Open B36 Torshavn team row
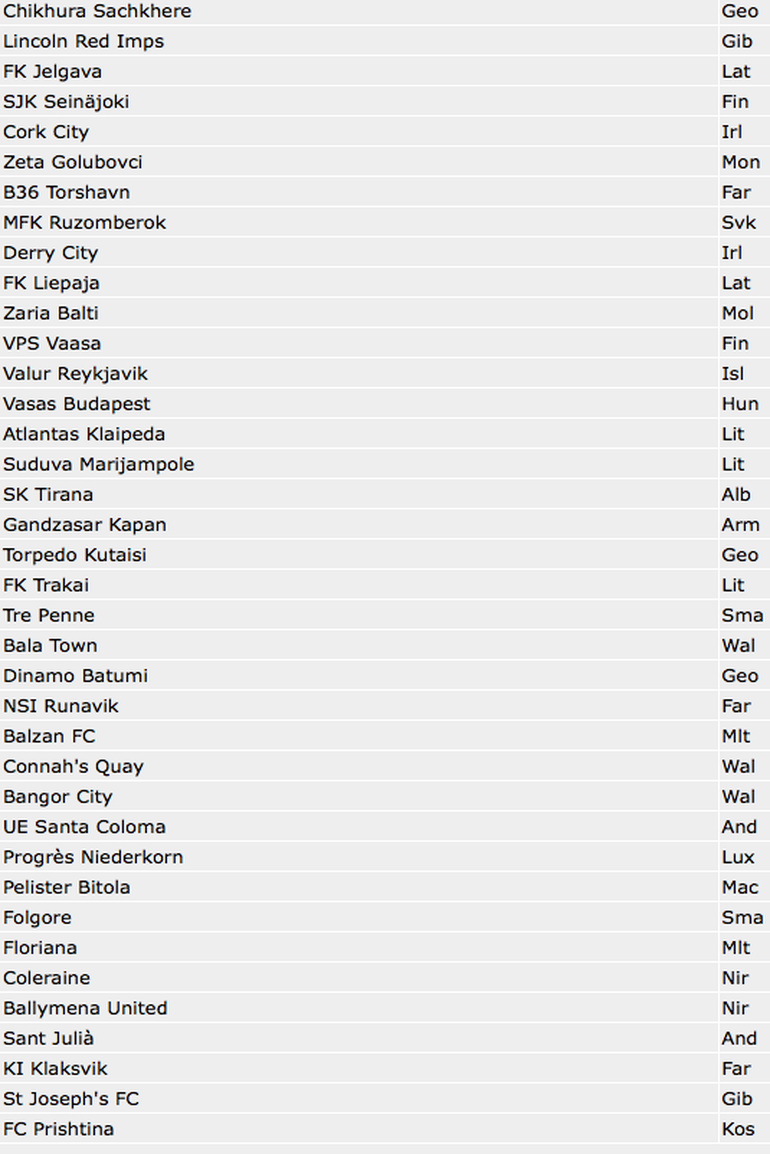 click(x=66, y=192)
